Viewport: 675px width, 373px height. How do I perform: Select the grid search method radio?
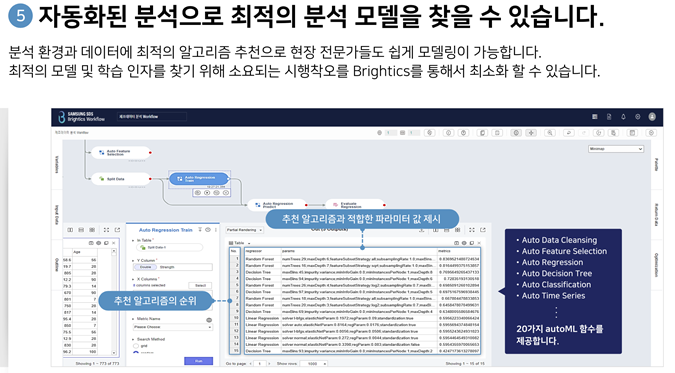click(x=136, y=346)
